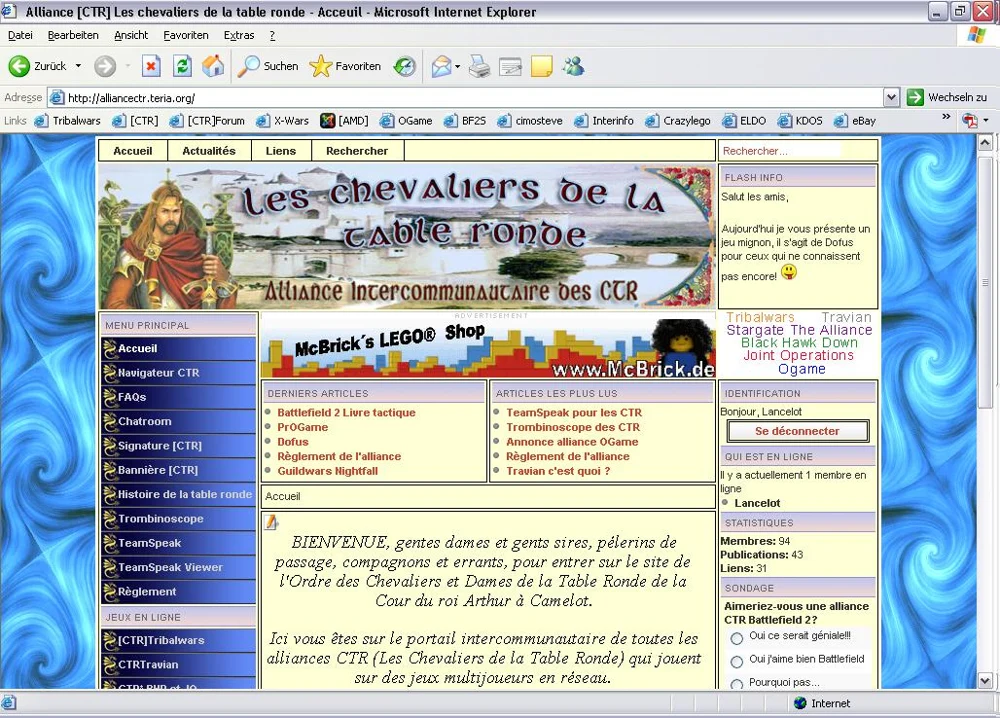The width and height of the screenshot is (1000, 718).
Task: Open the PDF toolbar dropdown arrow
Action: 986,121
